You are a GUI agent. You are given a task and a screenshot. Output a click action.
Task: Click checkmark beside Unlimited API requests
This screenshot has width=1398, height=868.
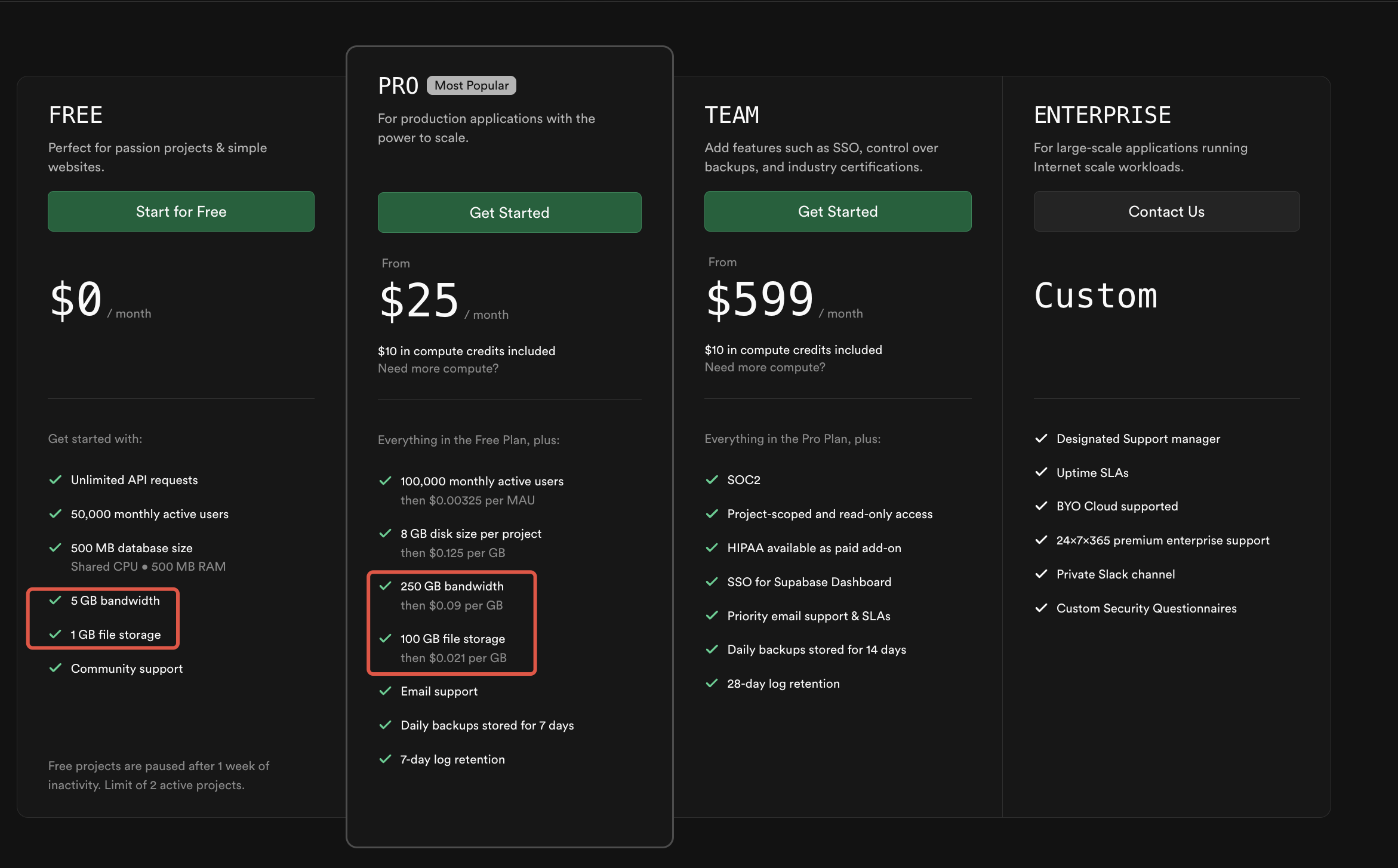pyautogui.click(x=56, y=480)
